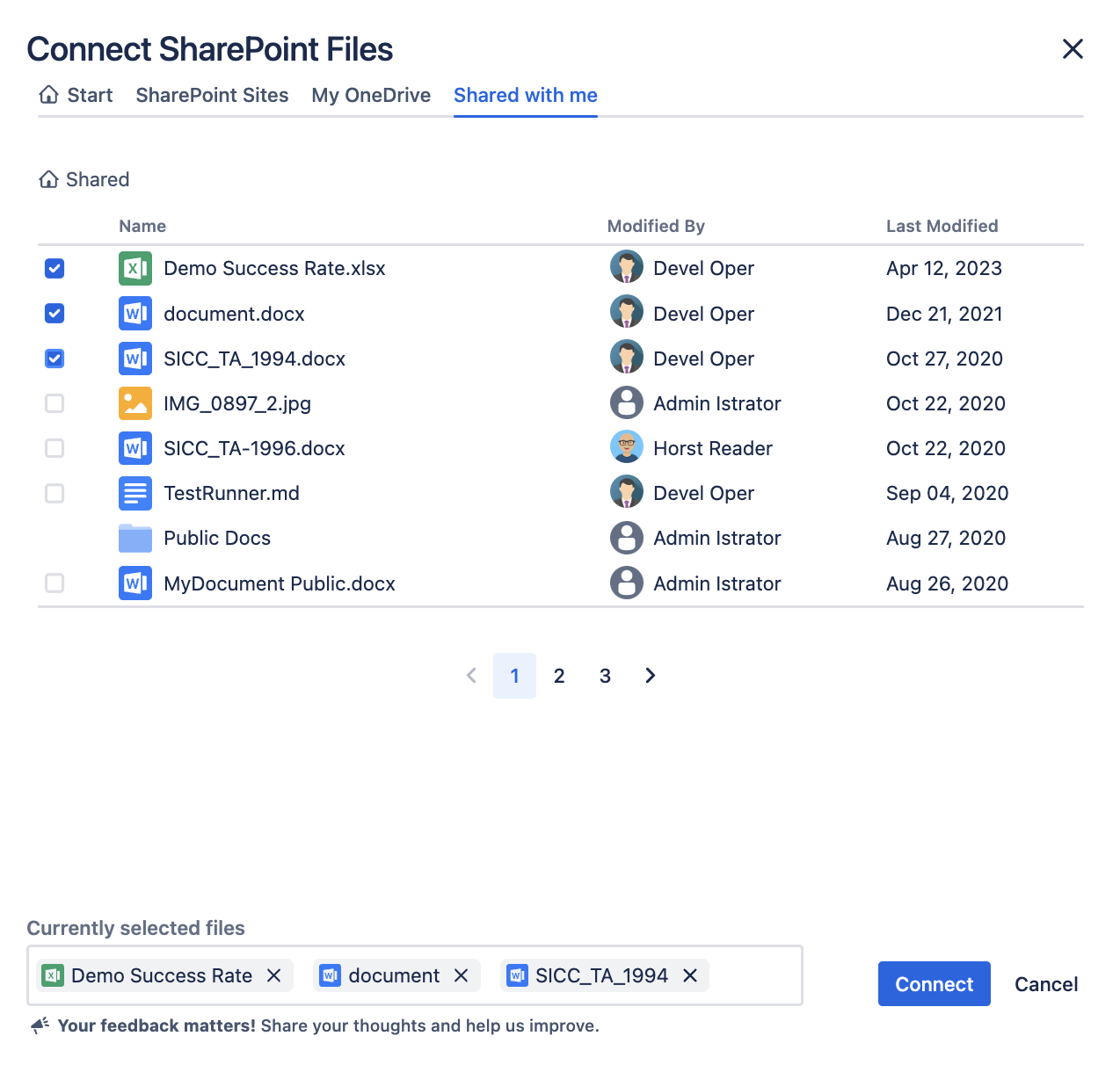Jump to page 3 of results

coord(605,676)
